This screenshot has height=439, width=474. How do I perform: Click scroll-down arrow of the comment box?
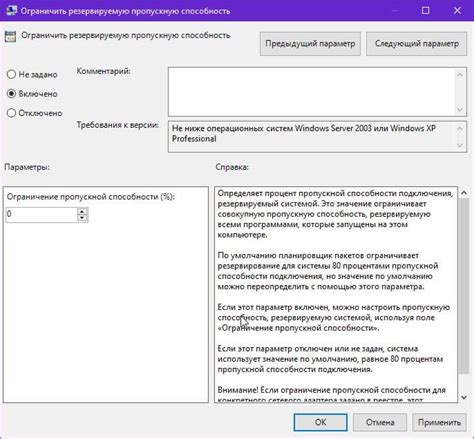(460, 109)
